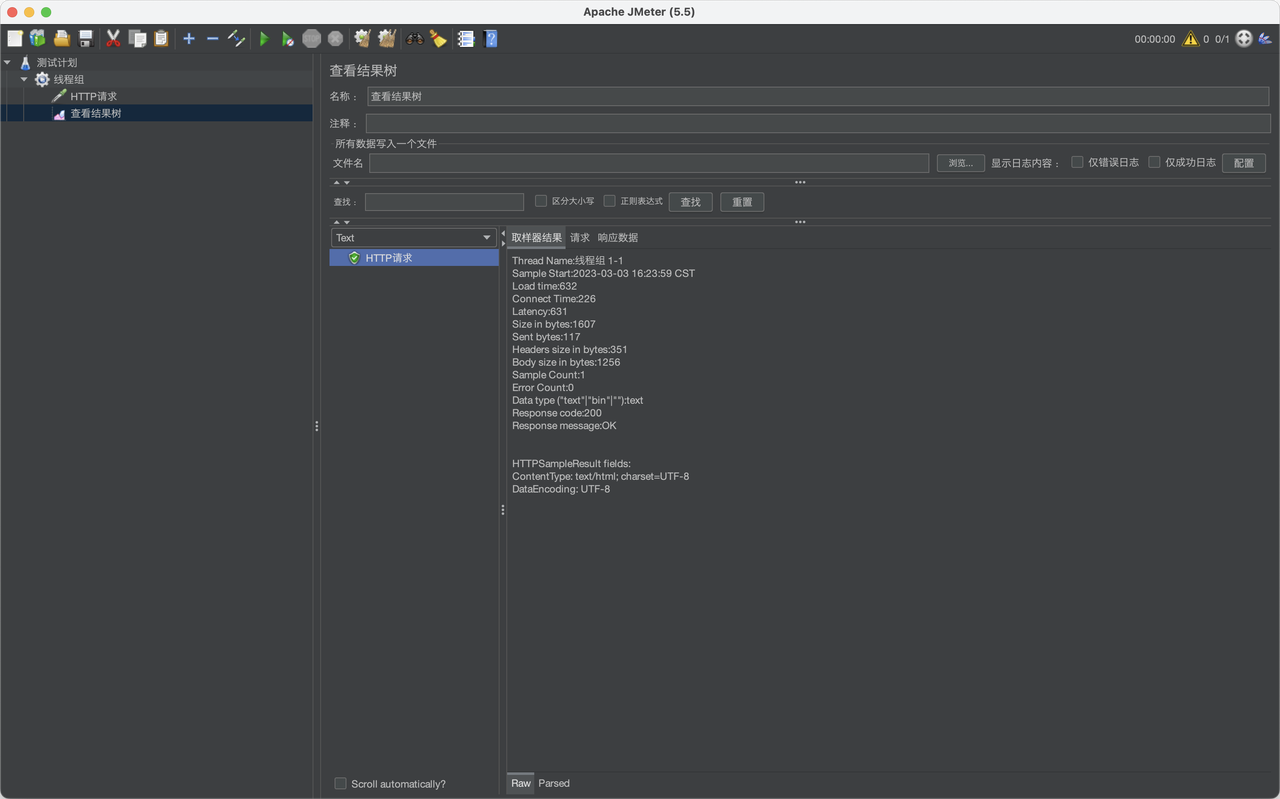Screen dimensions: 1280x799
Task: Click the Clear icon with gear and broom
Action: click(363, 39)
